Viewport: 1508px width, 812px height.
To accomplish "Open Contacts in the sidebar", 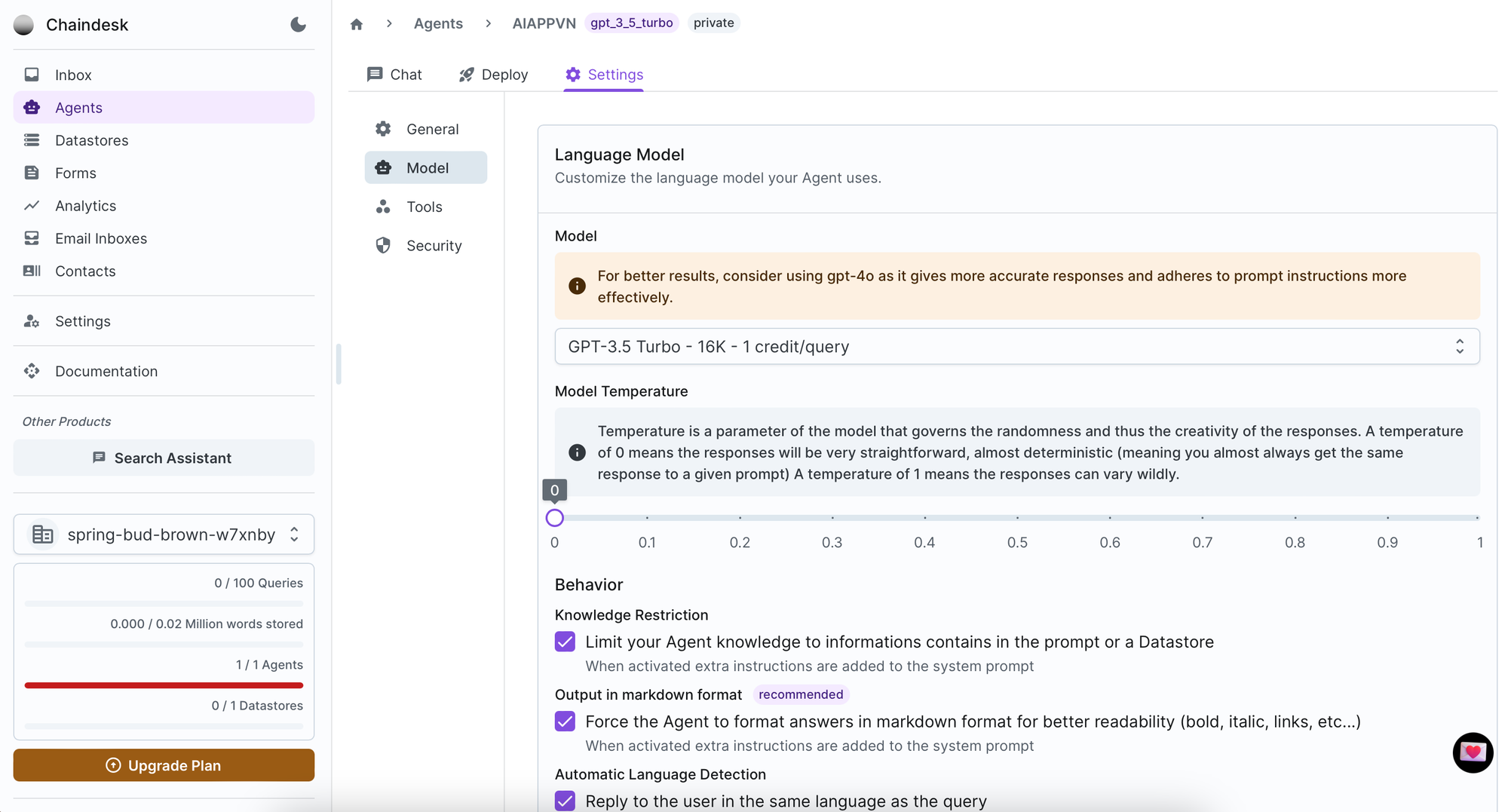I will click(x=164, y=271).
